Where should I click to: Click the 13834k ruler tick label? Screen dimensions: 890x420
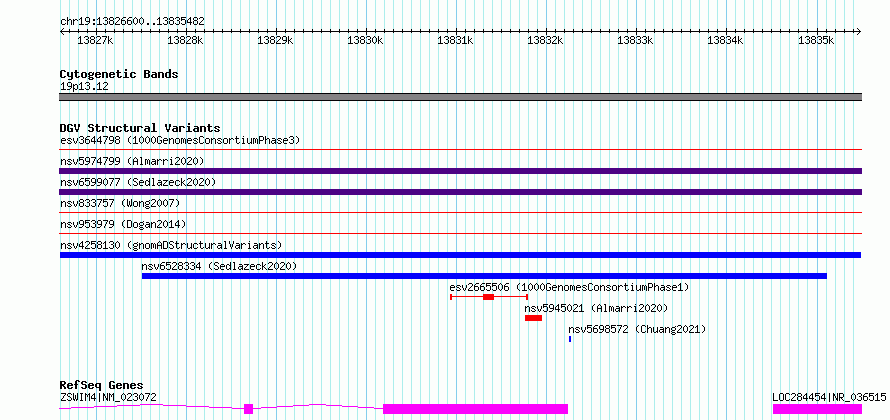pyautogui.click(x=725, y=40)
